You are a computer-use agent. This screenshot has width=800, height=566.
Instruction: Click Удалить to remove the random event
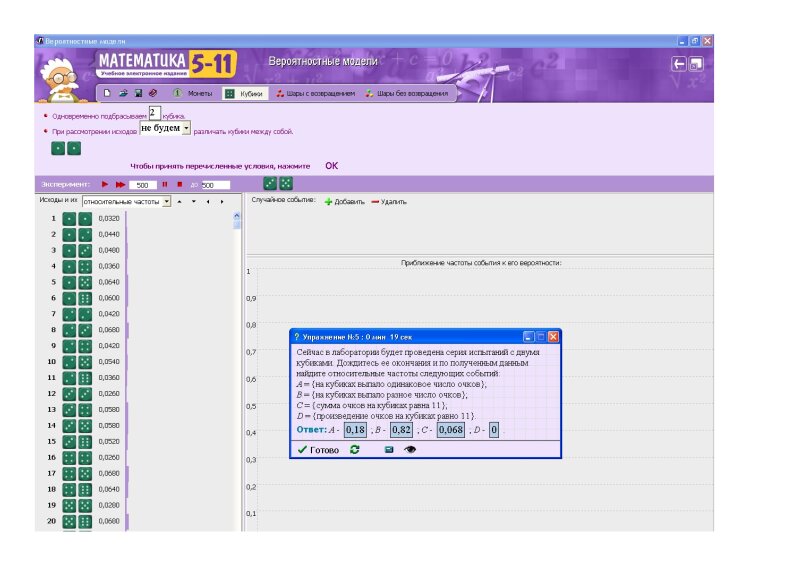coord(389,201)
